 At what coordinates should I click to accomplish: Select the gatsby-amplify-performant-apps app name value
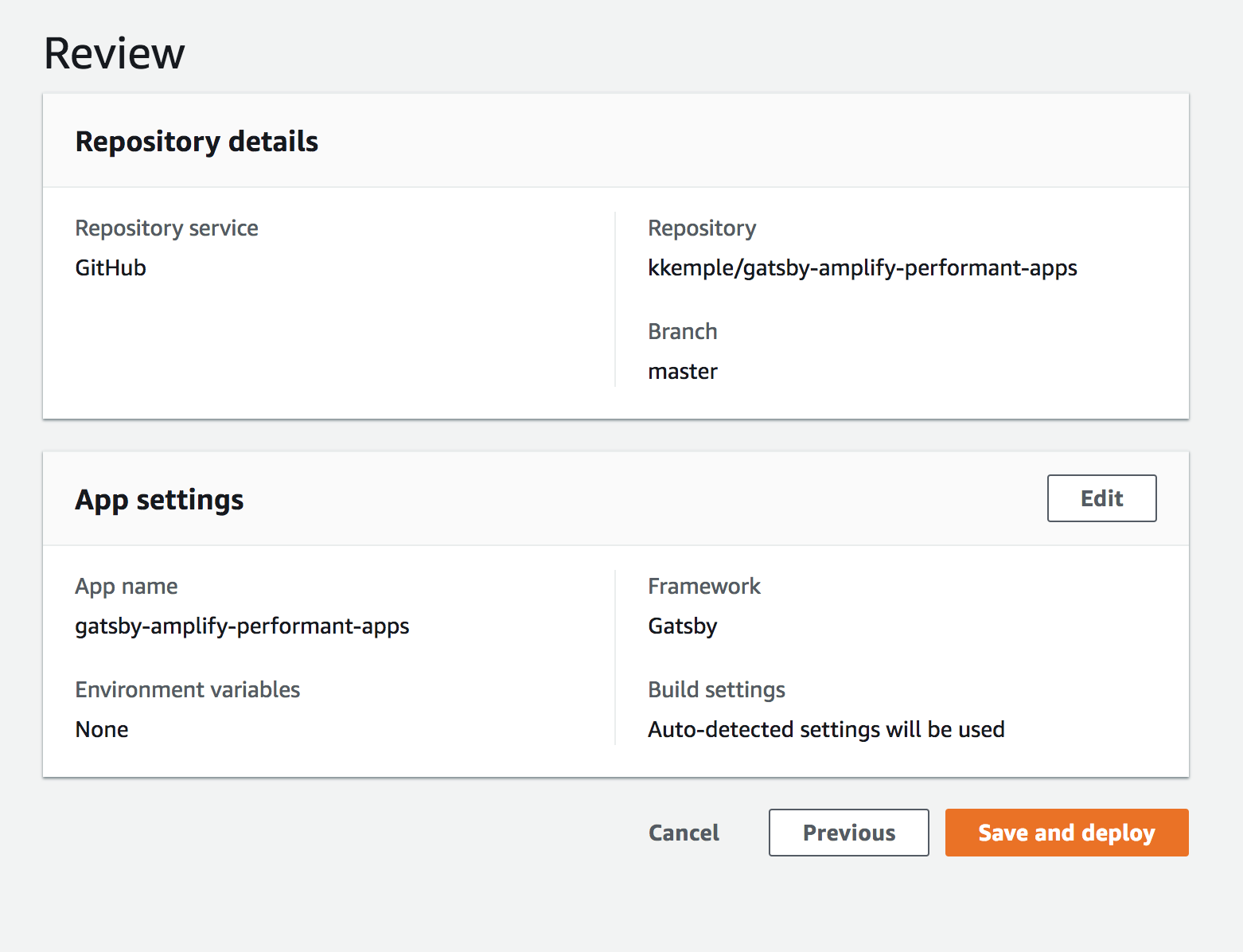(242, 626)
